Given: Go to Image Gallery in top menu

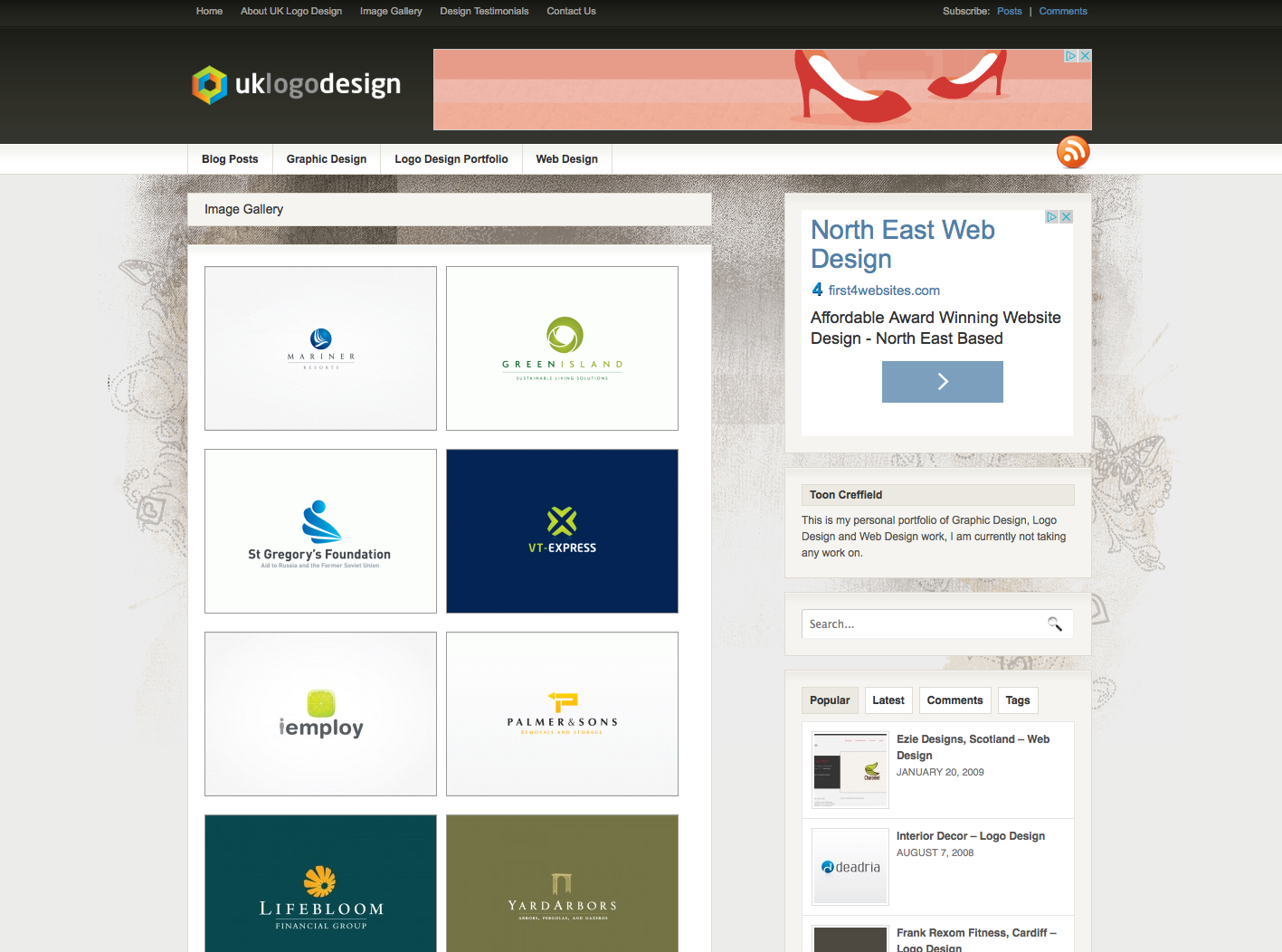Looking at the screenshot, I should coord(391,11).
